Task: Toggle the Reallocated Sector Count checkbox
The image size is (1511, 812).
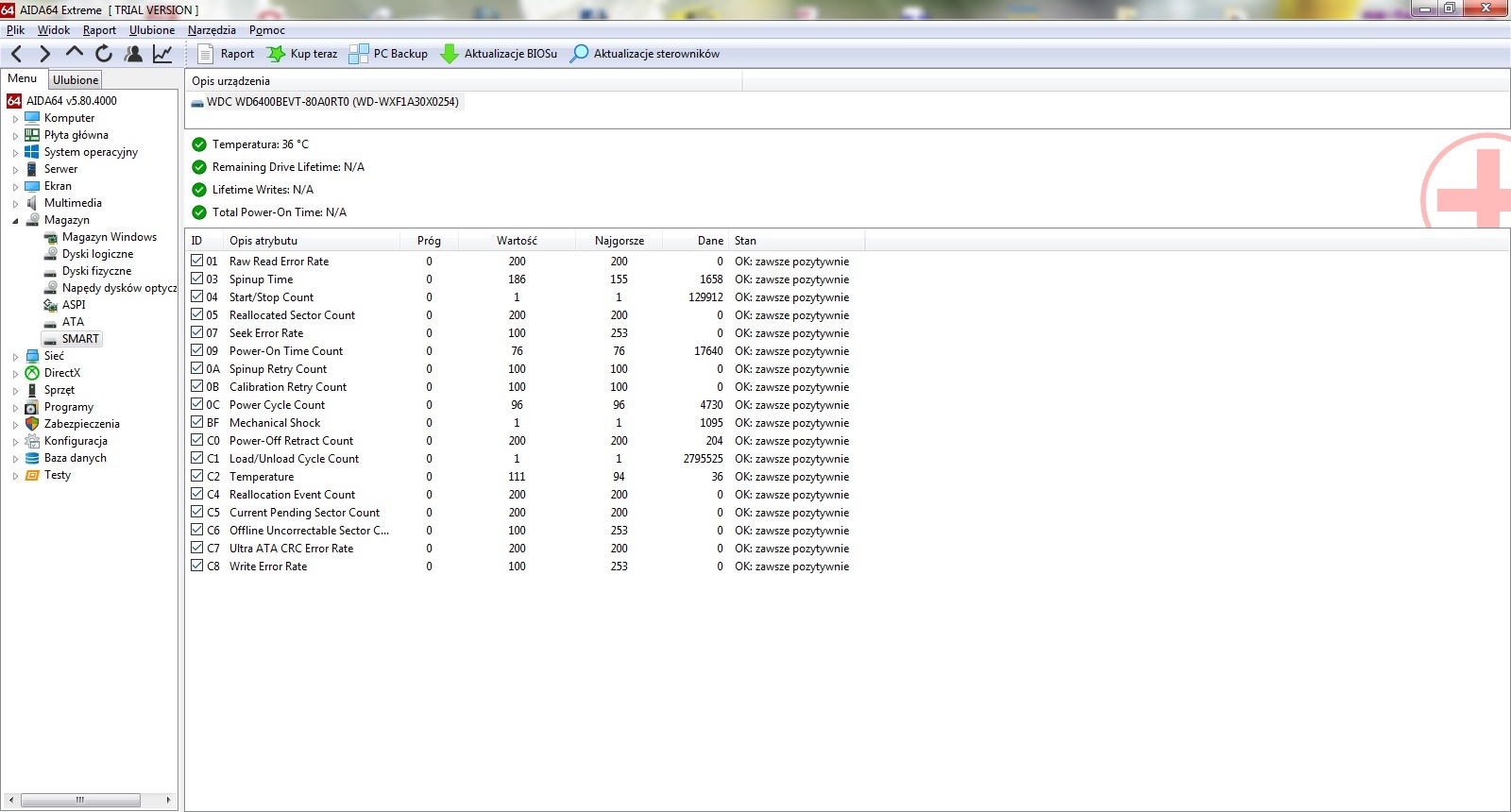Action: tap(197, 314)
